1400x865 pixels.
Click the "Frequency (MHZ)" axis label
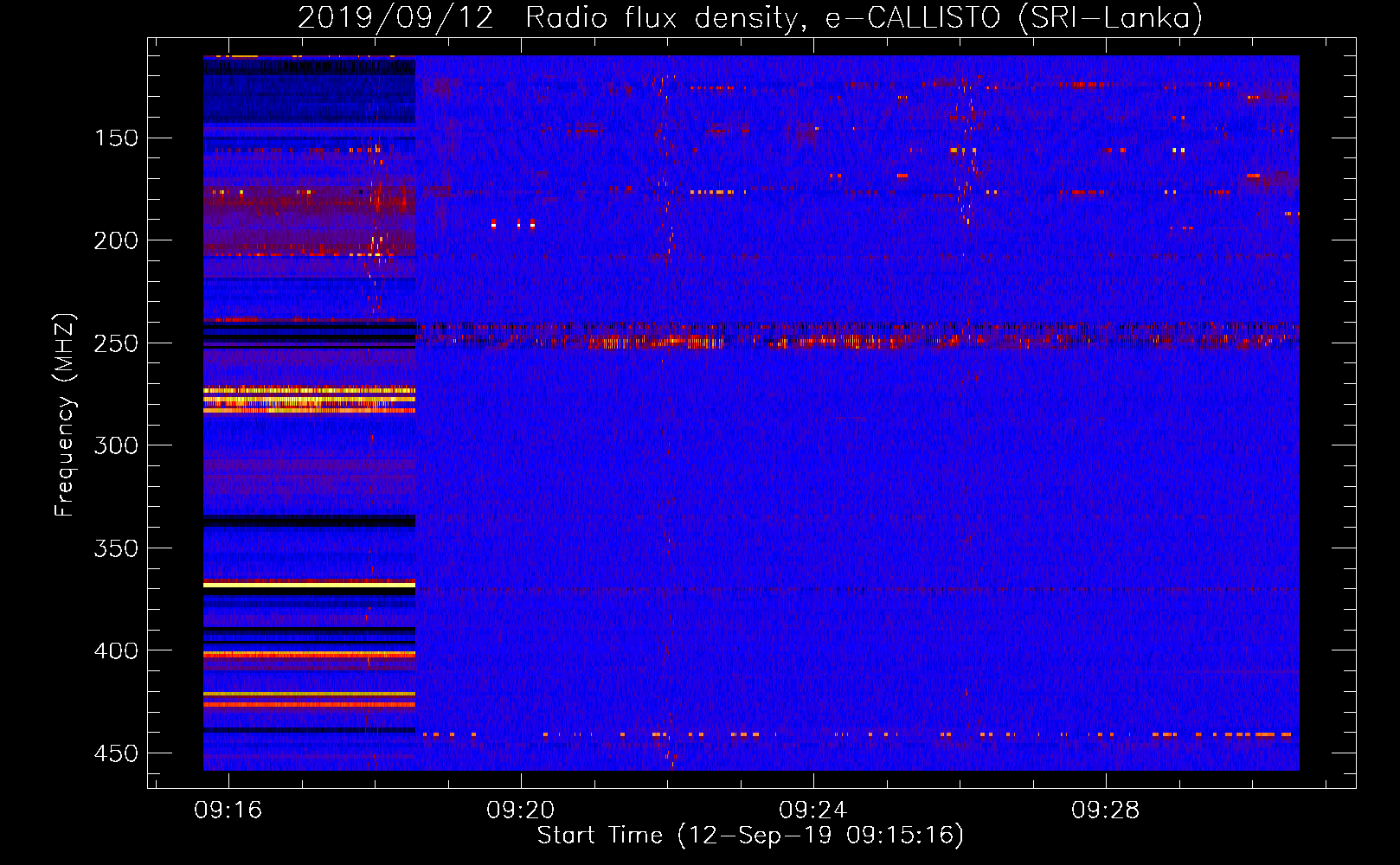pos(64,415)
